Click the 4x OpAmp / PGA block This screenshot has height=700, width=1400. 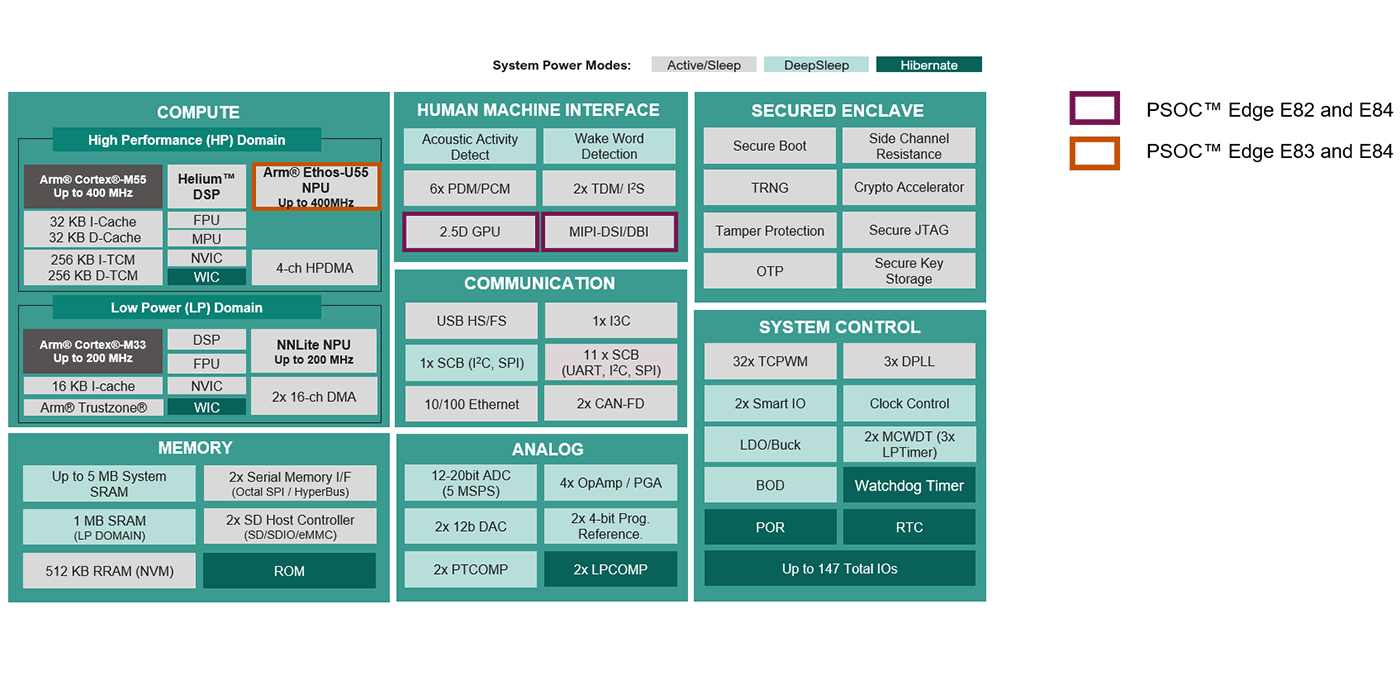pyautogui.click(x=610, y=483)
